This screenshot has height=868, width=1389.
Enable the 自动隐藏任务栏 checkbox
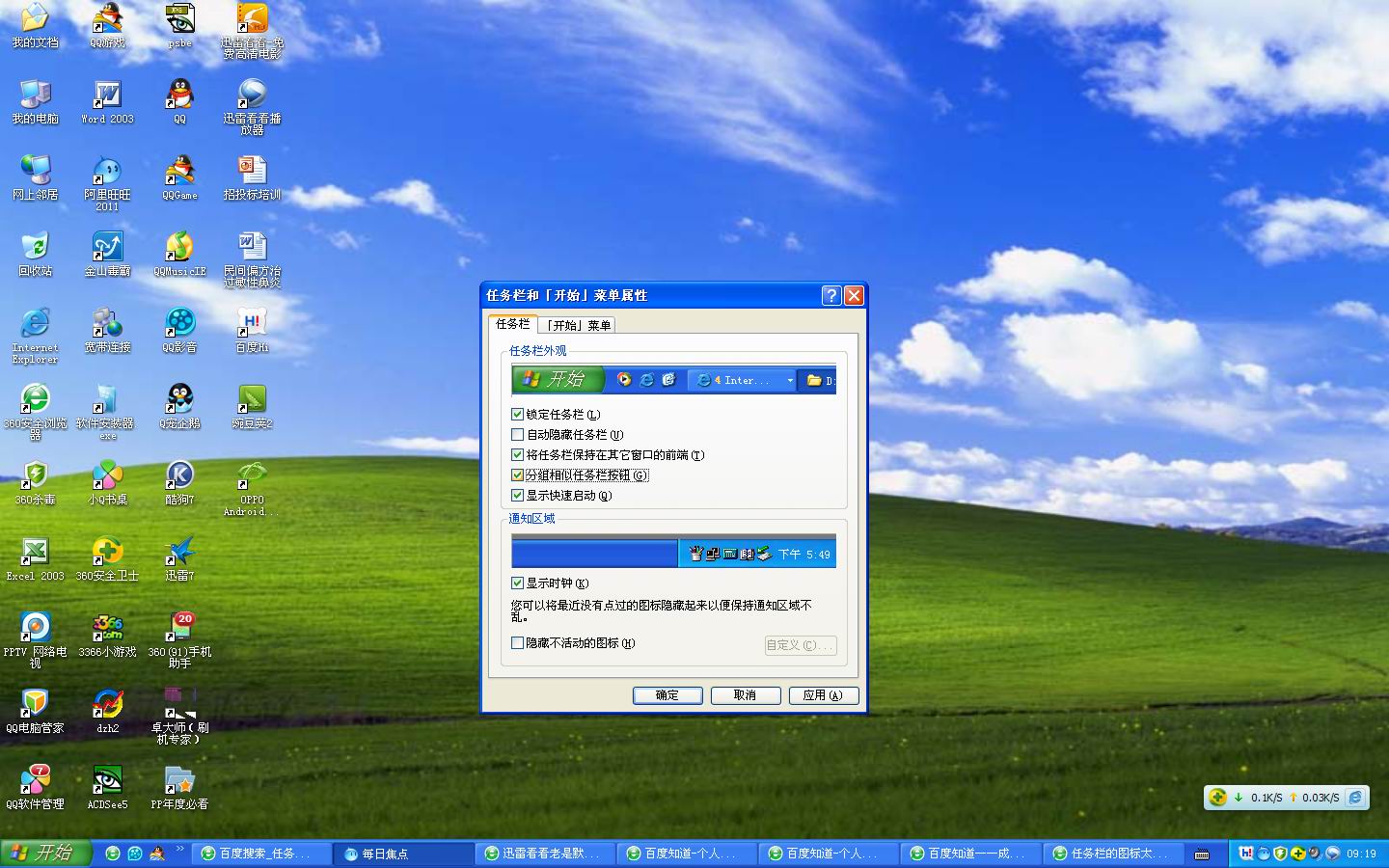pos(517,435)
